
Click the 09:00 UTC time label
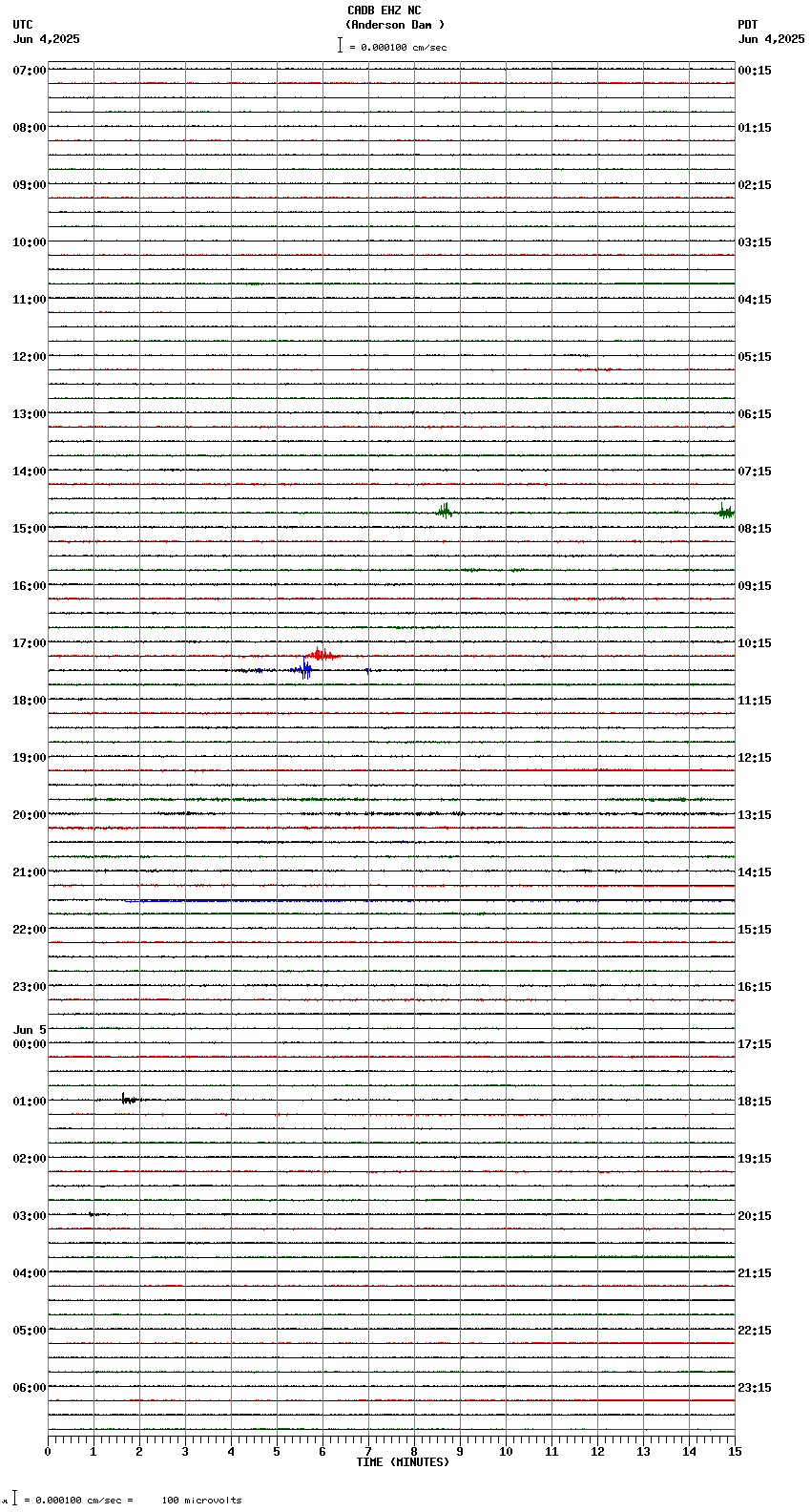30,185
